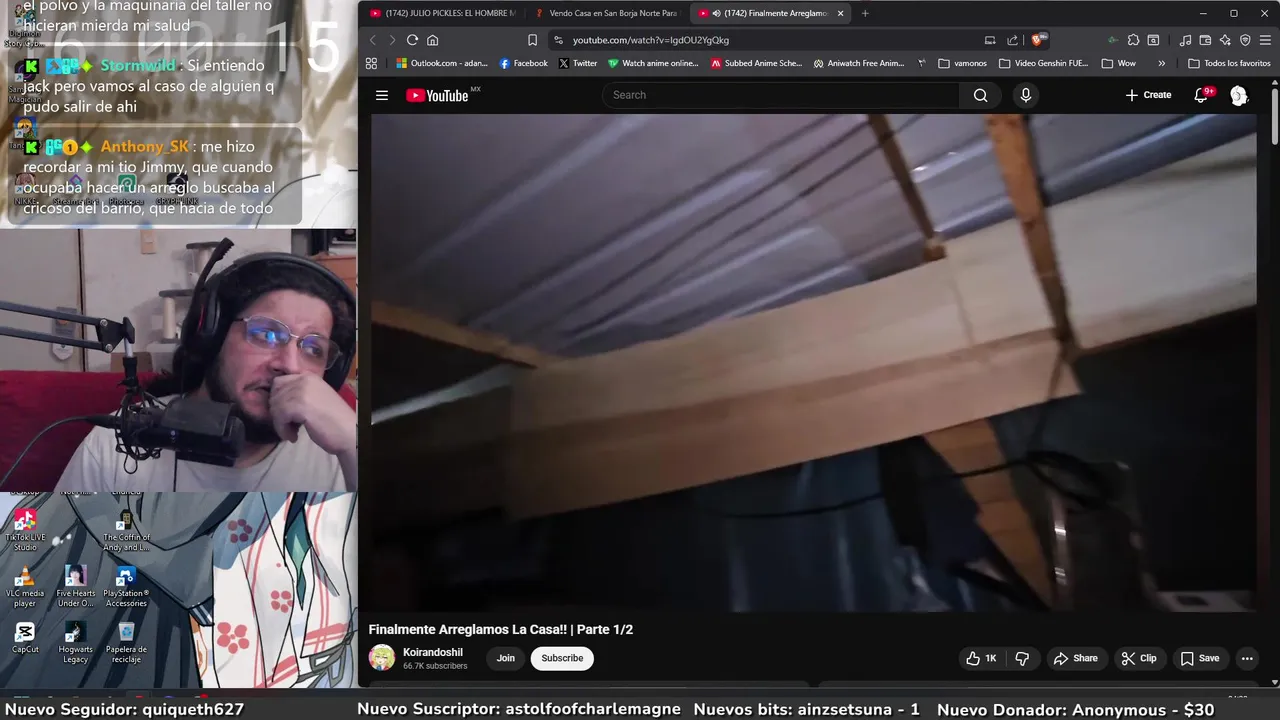Click the Clip button under the video

(1139, 658)
